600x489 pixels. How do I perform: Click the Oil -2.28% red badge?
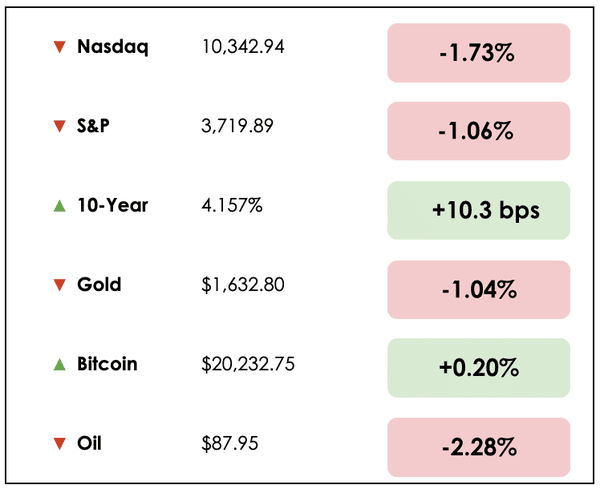pos(478,447)
